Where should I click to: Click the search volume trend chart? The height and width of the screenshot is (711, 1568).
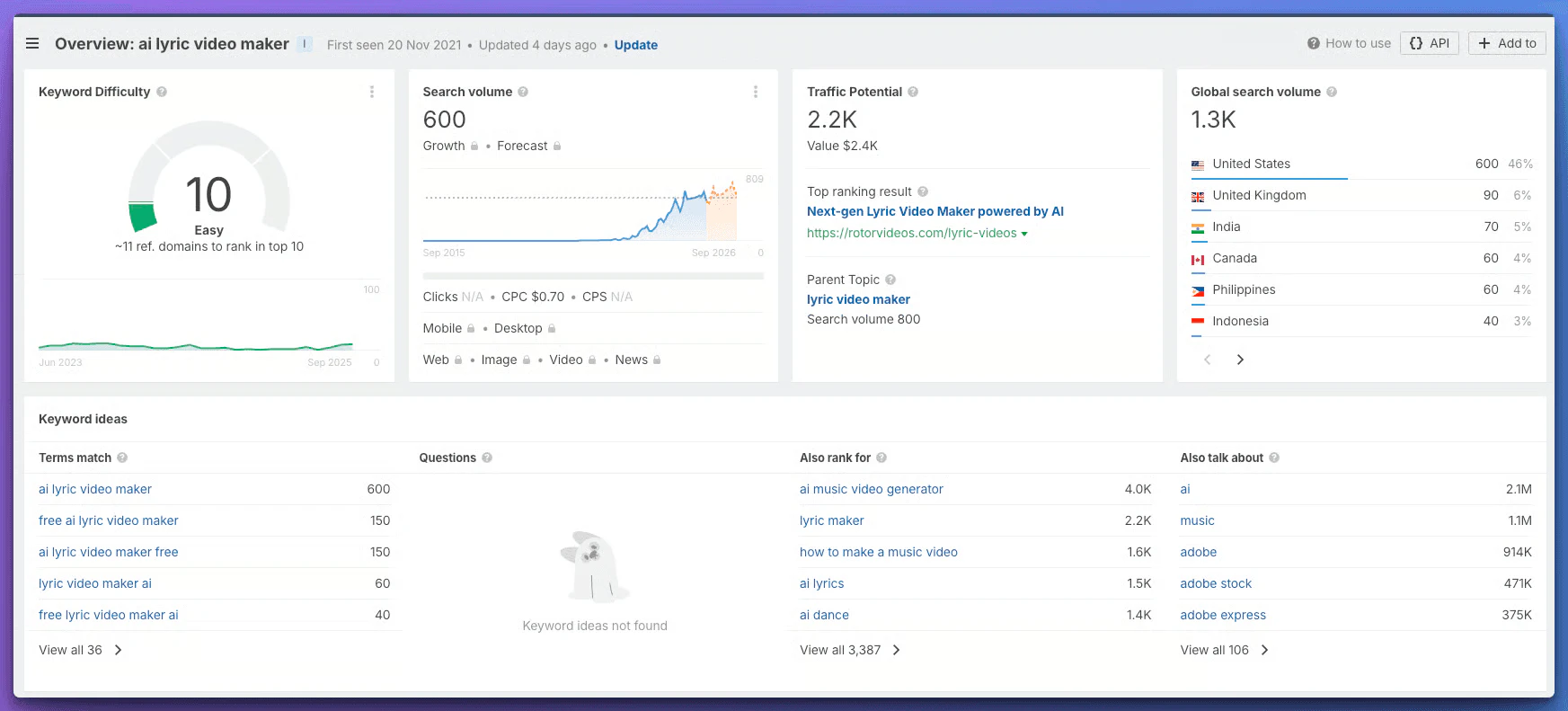593,211
